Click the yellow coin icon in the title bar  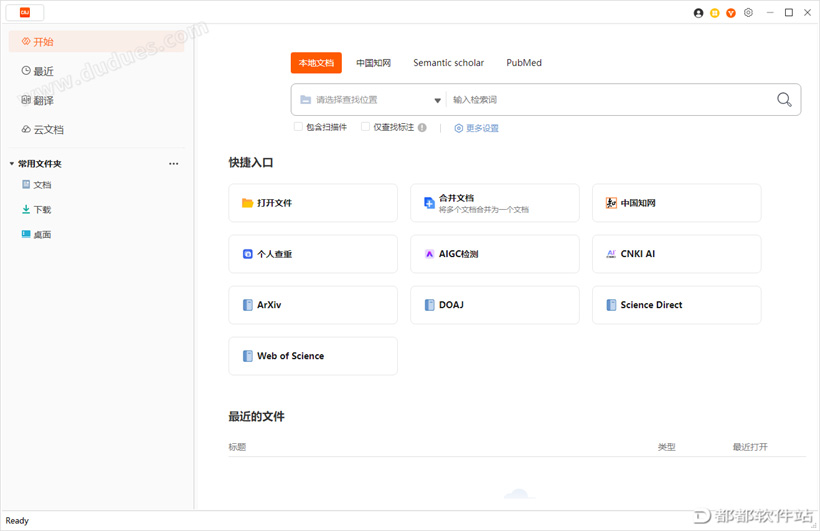click(x=714, y=13)
